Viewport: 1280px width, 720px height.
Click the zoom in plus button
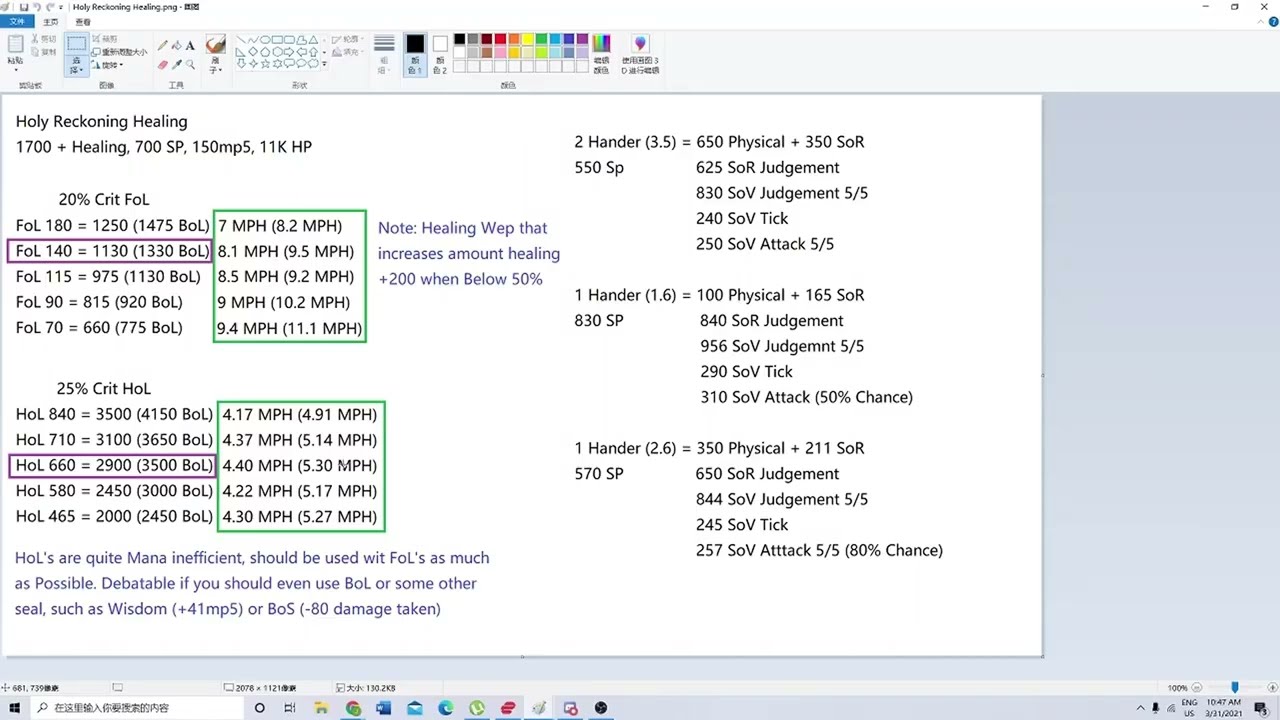[1271, 688]
